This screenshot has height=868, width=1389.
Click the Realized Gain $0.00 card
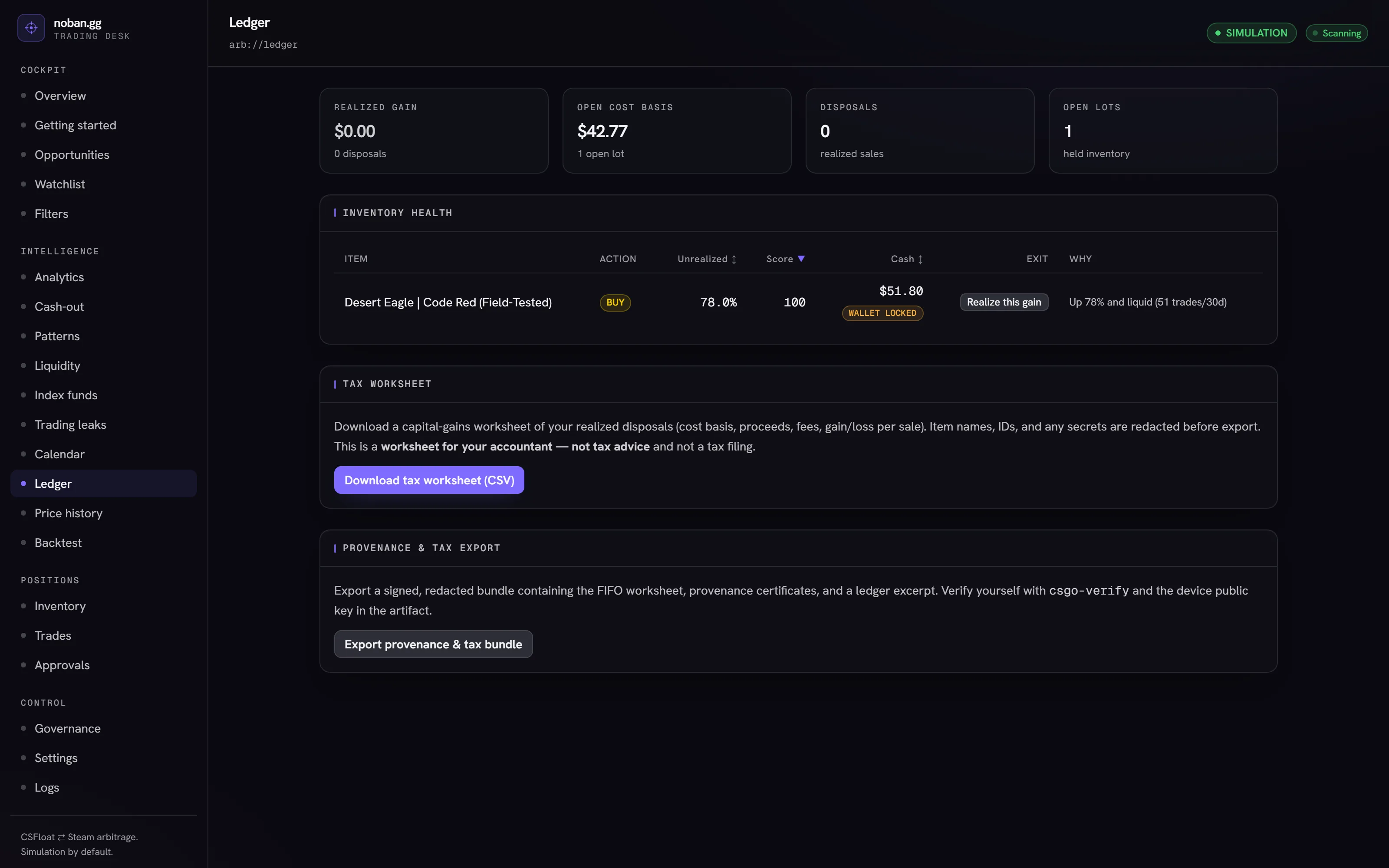(x=433, y=130)
